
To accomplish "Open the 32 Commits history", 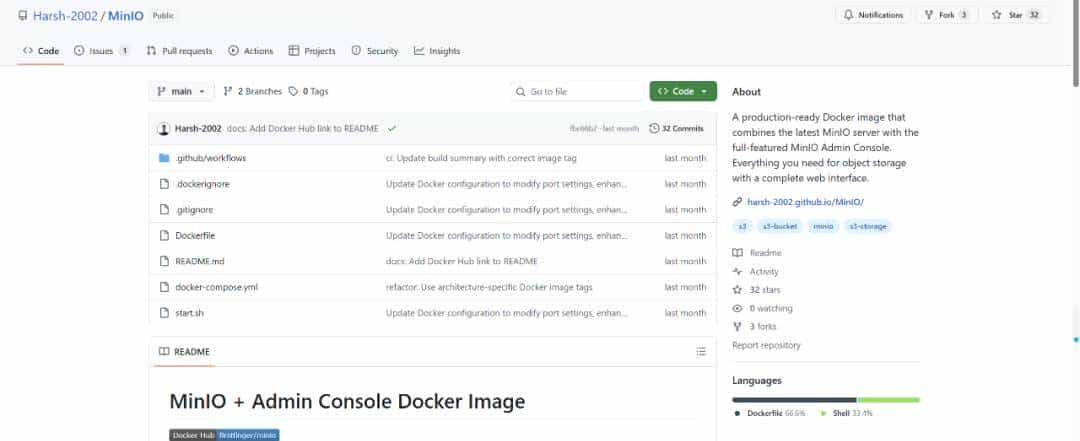I will [677, 128].
